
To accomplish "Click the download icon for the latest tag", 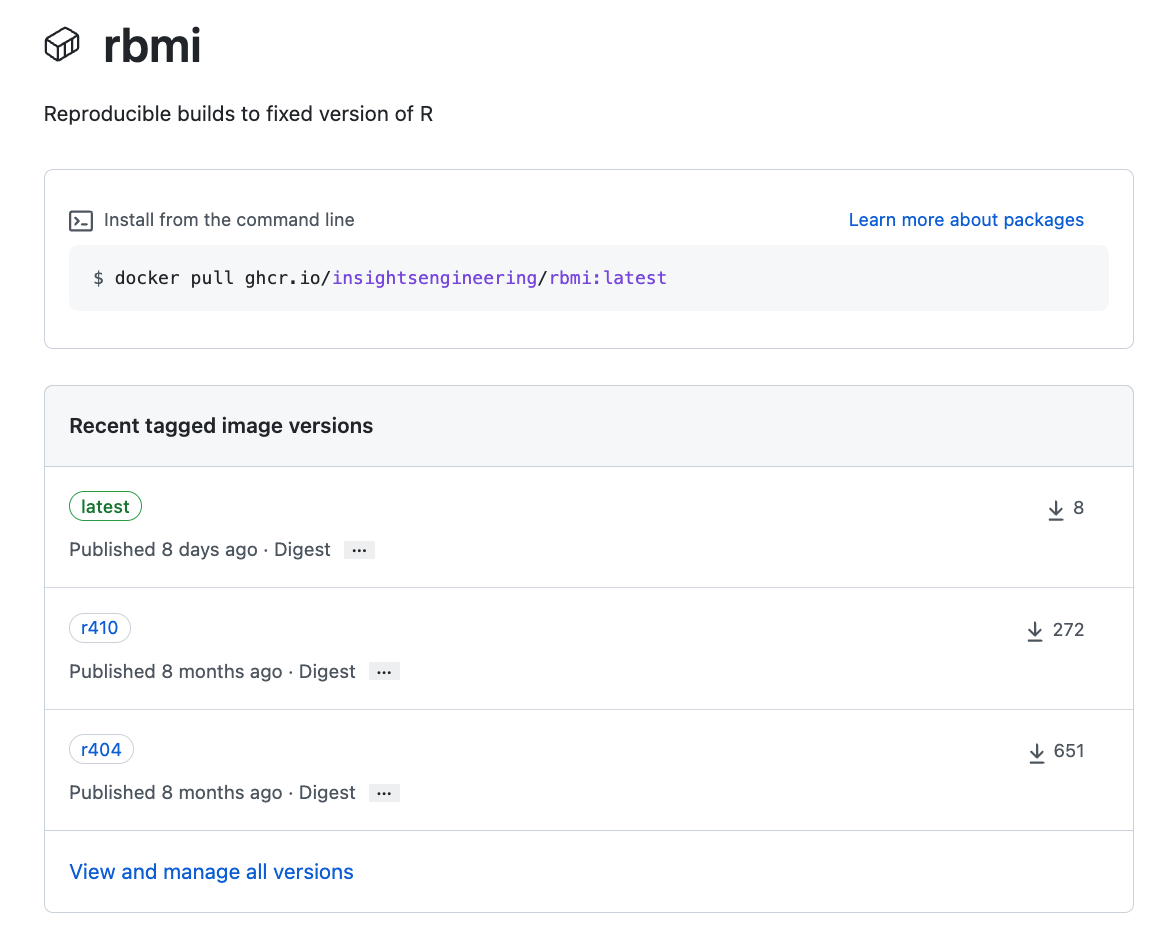I will pyautogui.click(x=1055, y=510).
